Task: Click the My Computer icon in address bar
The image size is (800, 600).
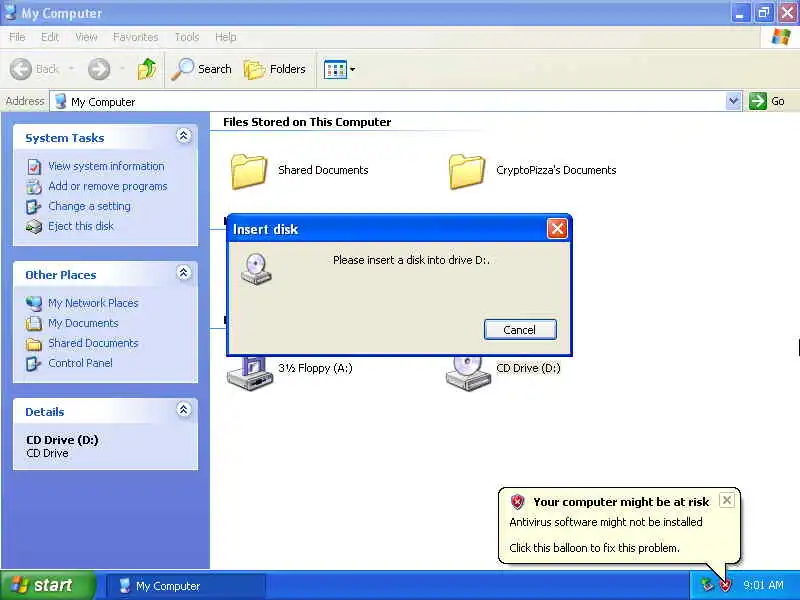Action: tap(61, 101)
